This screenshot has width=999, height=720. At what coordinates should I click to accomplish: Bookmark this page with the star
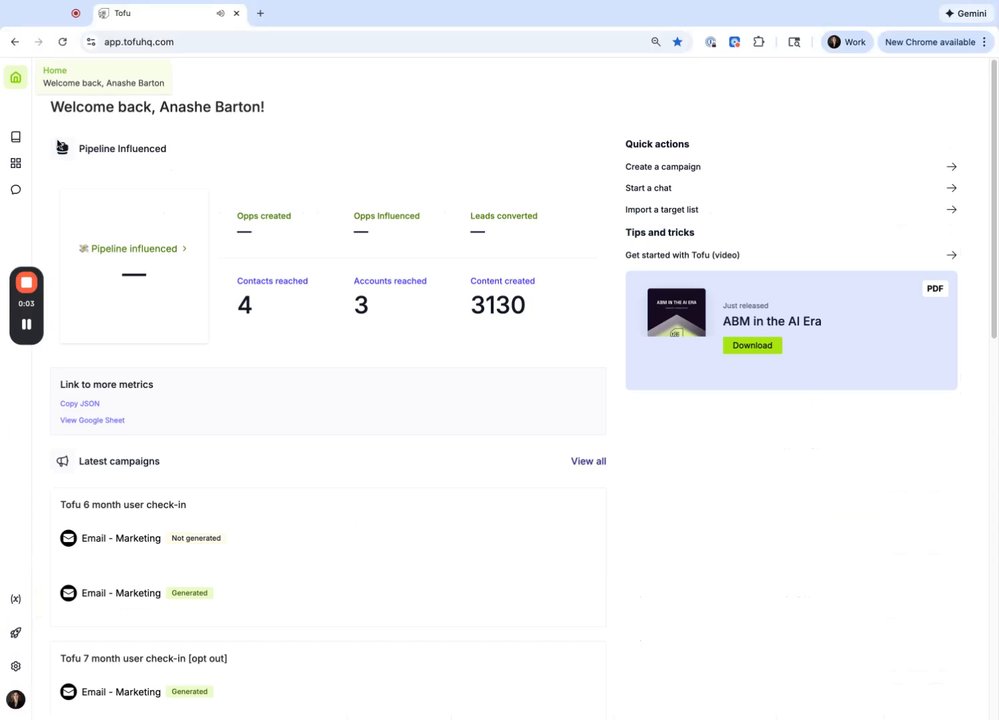click(677, 42)
